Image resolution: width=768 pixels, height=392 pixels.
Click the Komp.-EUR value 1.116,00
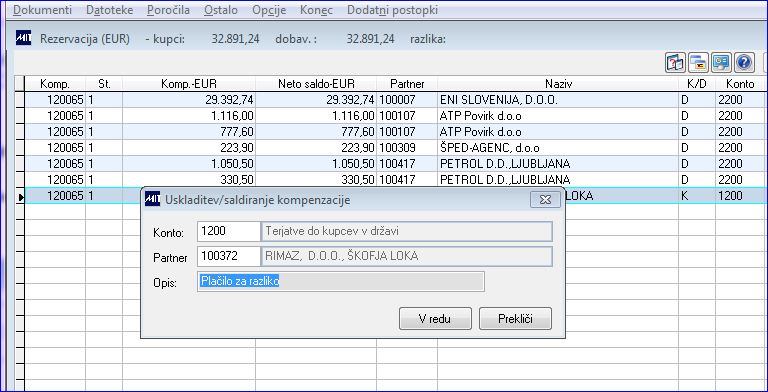[x=189, y=116]
